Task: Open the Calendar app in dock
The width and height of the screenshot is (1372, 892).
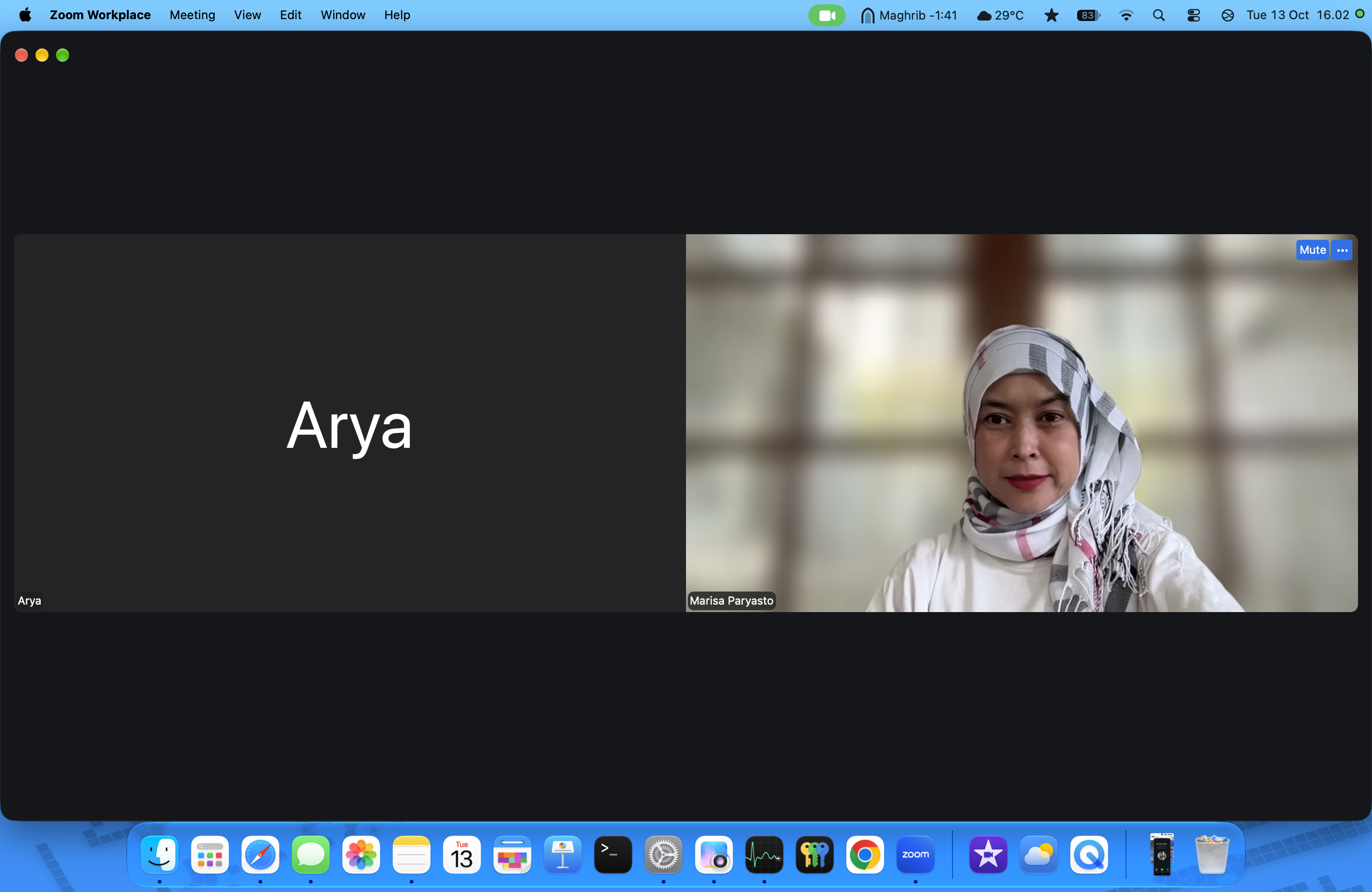Action: (462, 855)
